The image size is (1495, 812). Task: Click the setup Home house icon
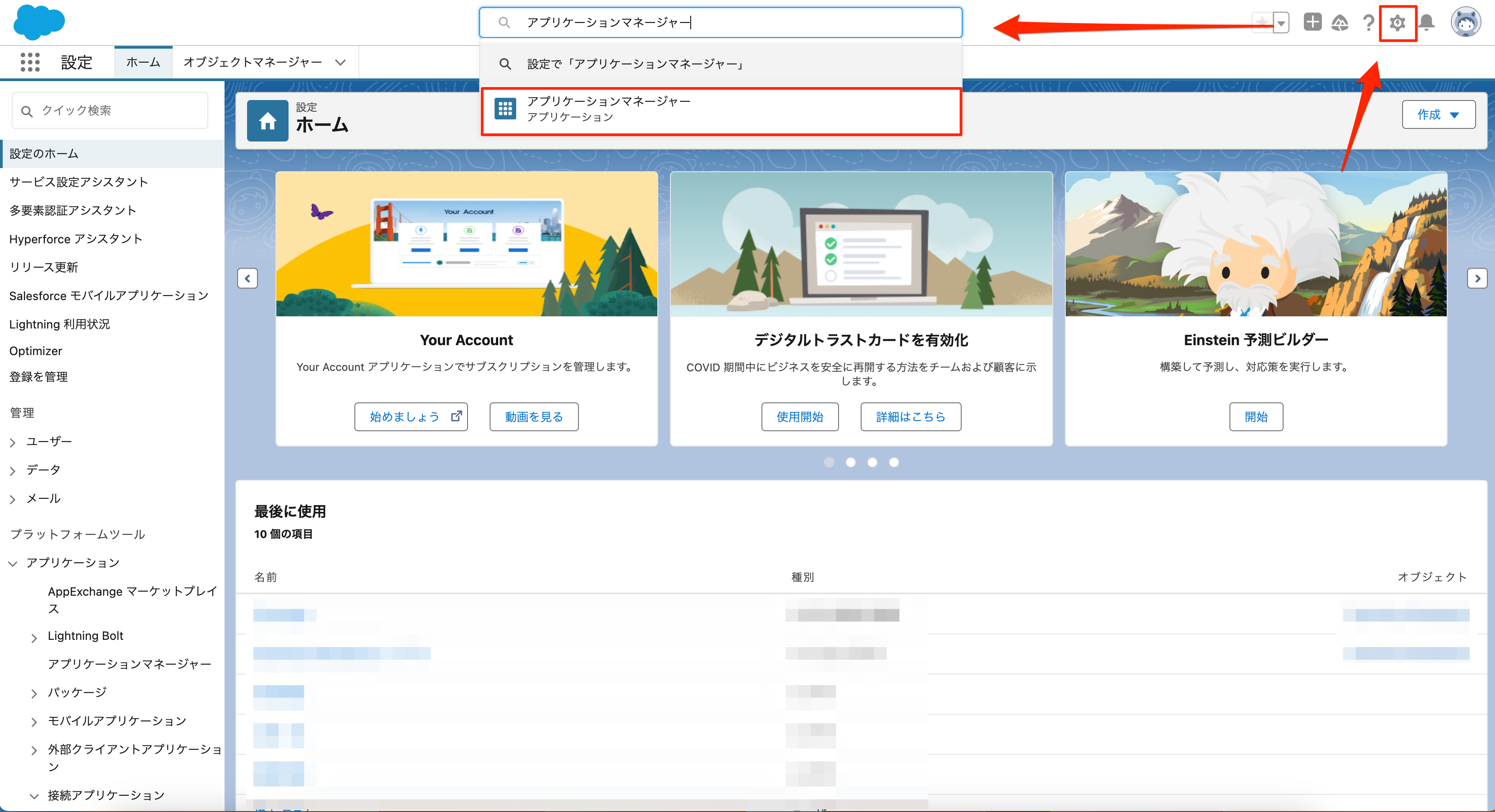pos(267,121)
